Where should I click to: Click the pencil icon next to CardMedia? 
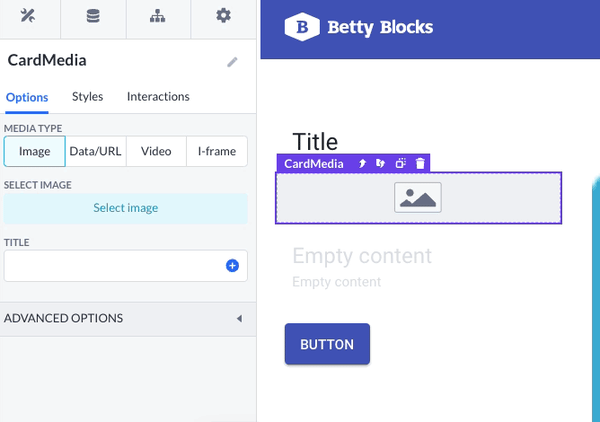[x=232, y=62]
